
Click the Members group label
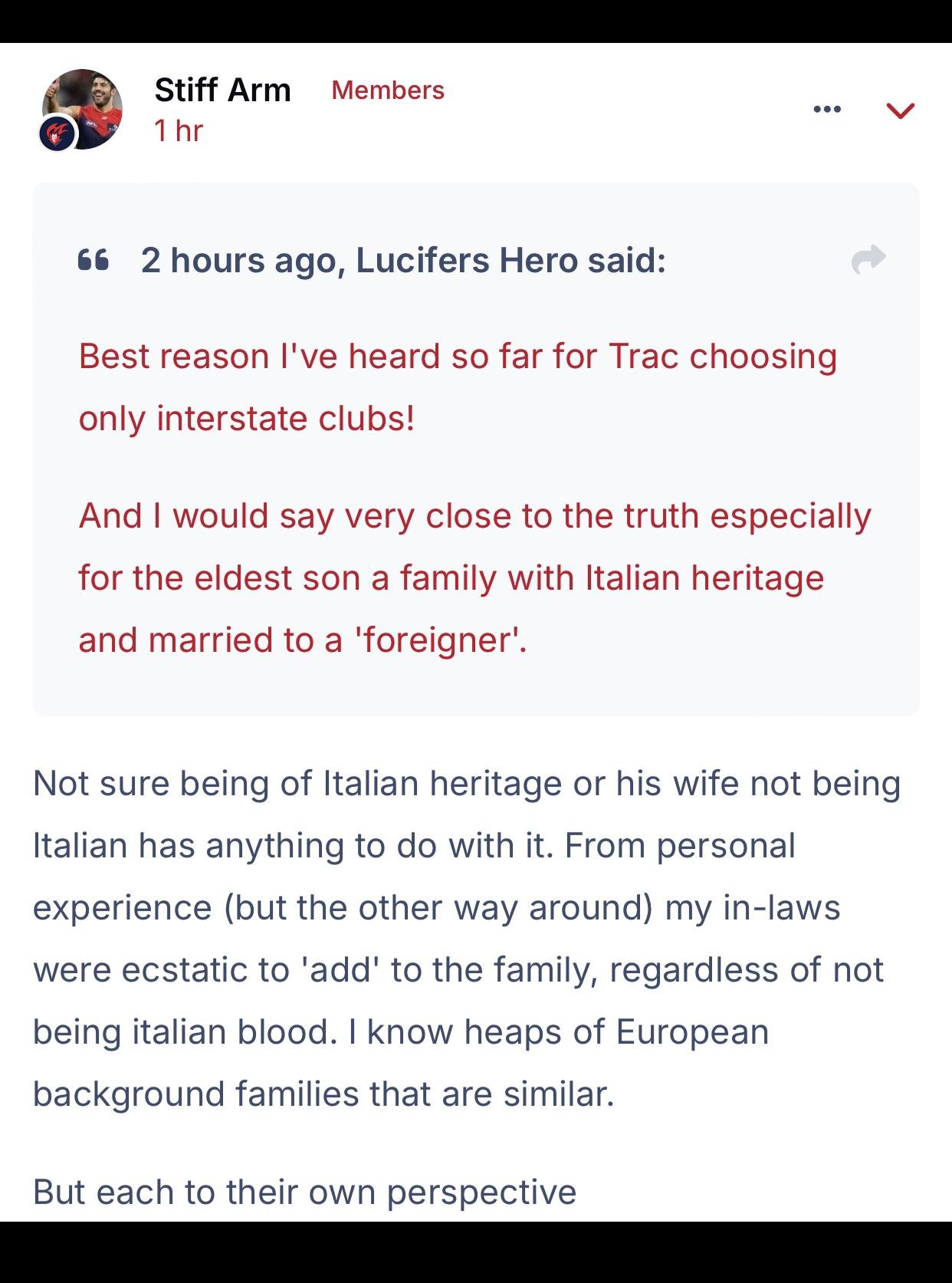388,90
